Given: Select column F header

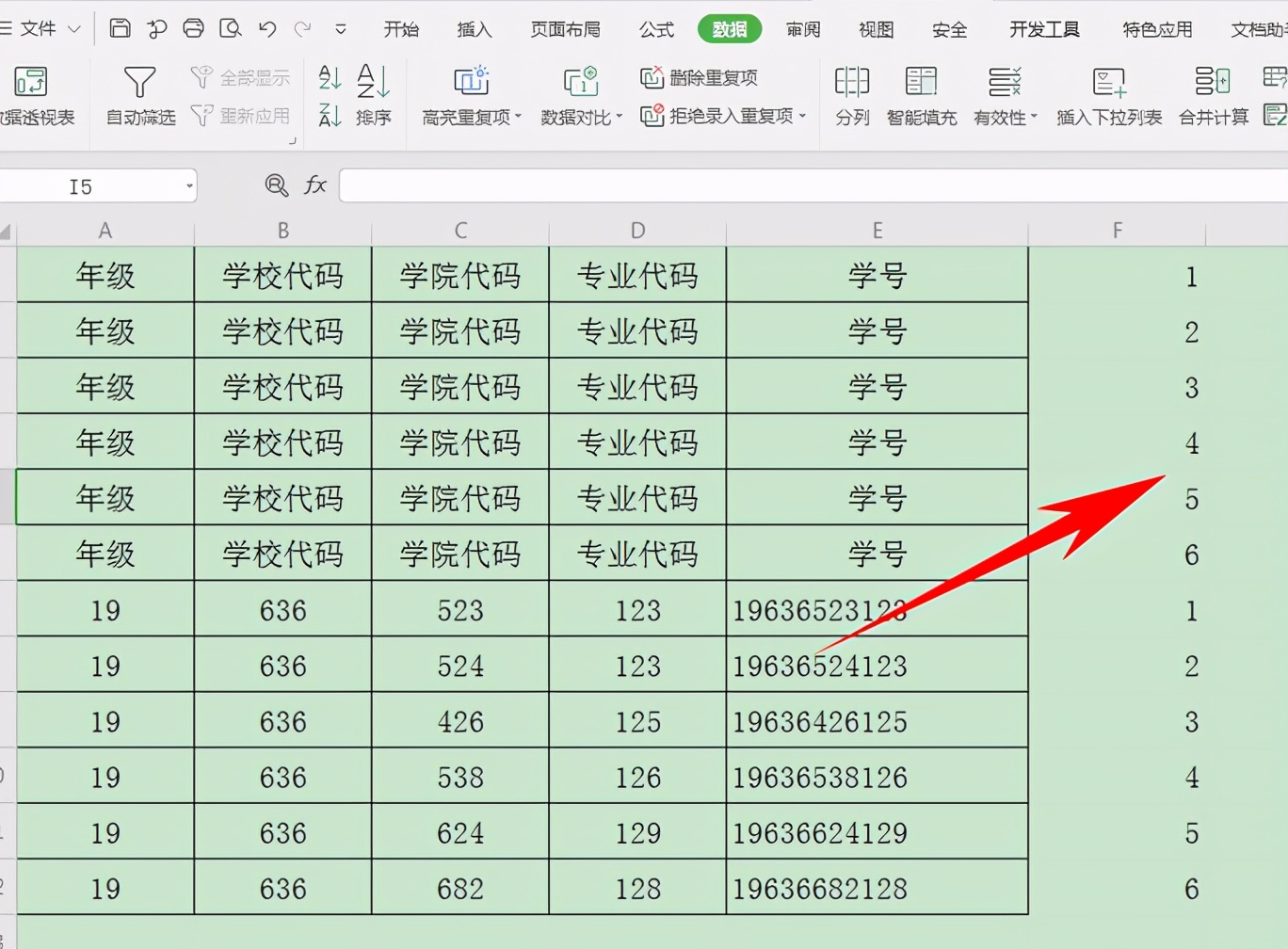Looking at the screenshot, I should 1117,231.
